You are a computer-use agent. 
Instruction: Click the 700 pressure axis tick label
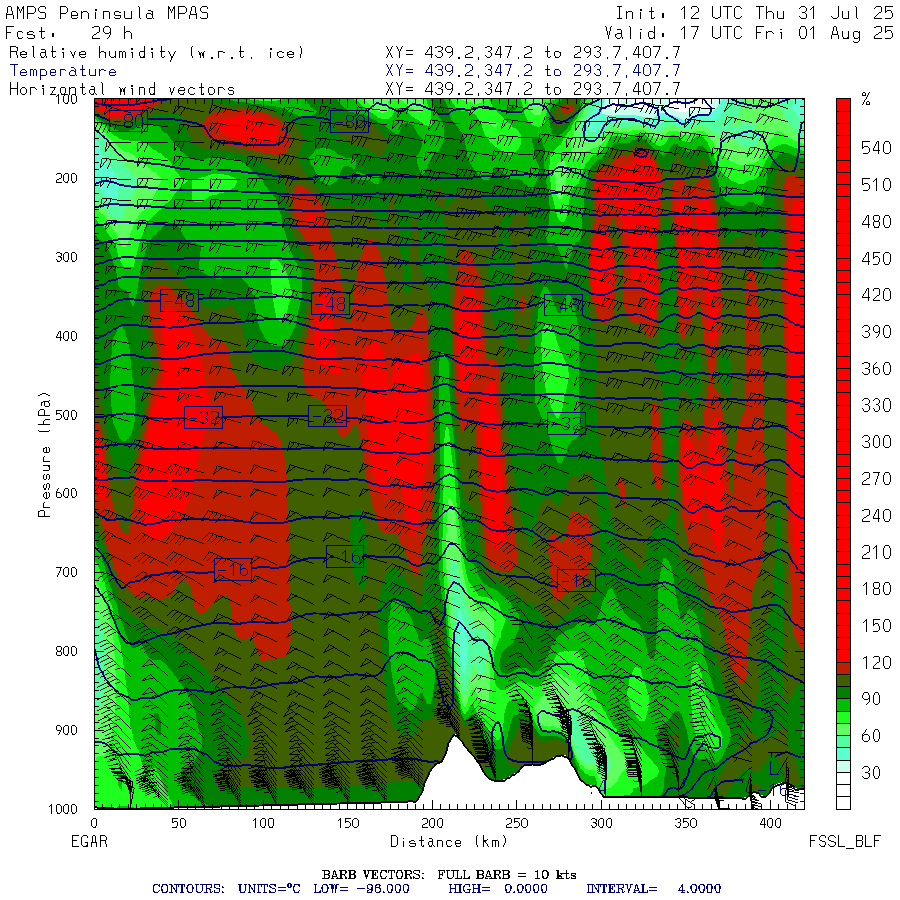click(x=66, y=572)
